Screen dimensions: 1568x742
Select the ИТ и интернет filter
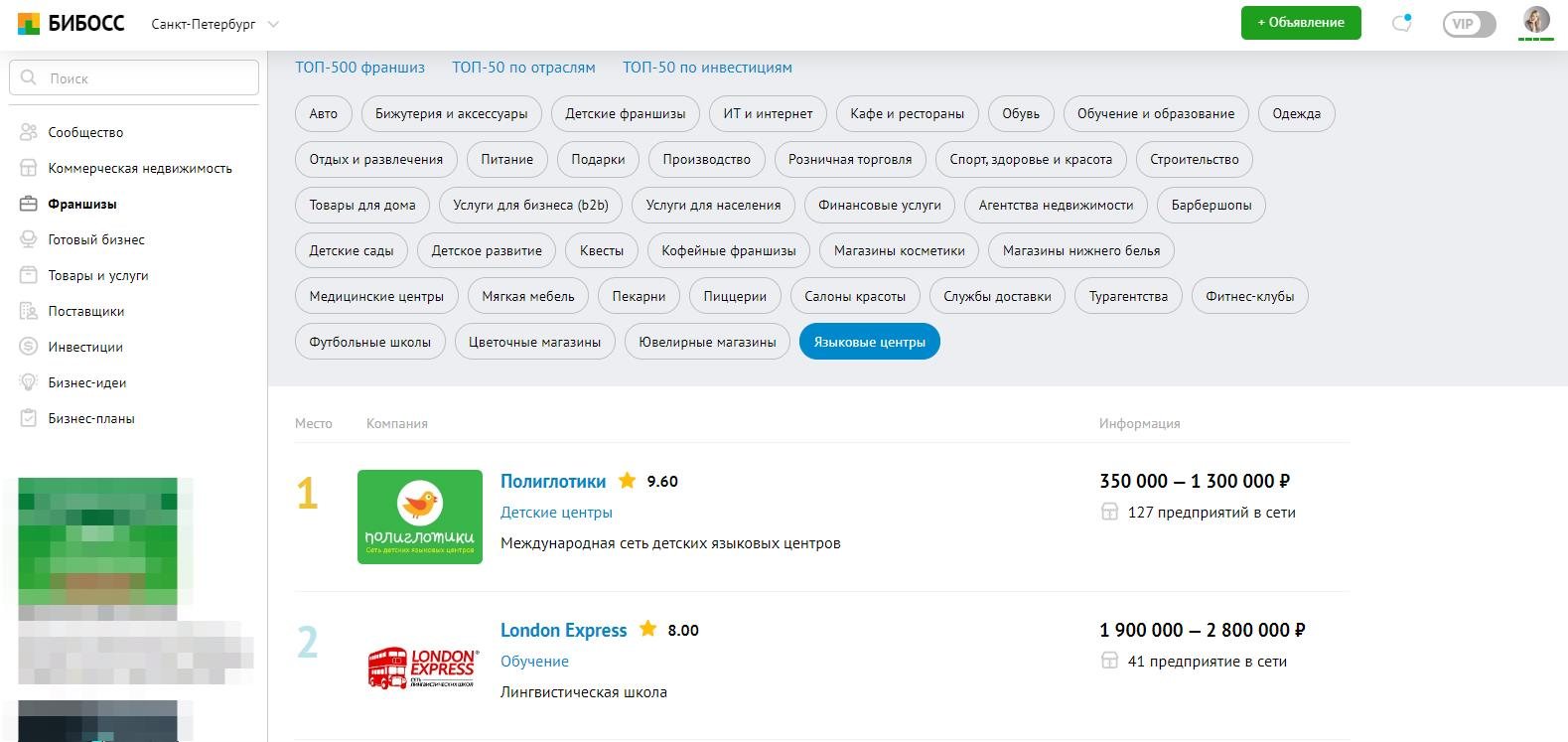tap(768, 113)
